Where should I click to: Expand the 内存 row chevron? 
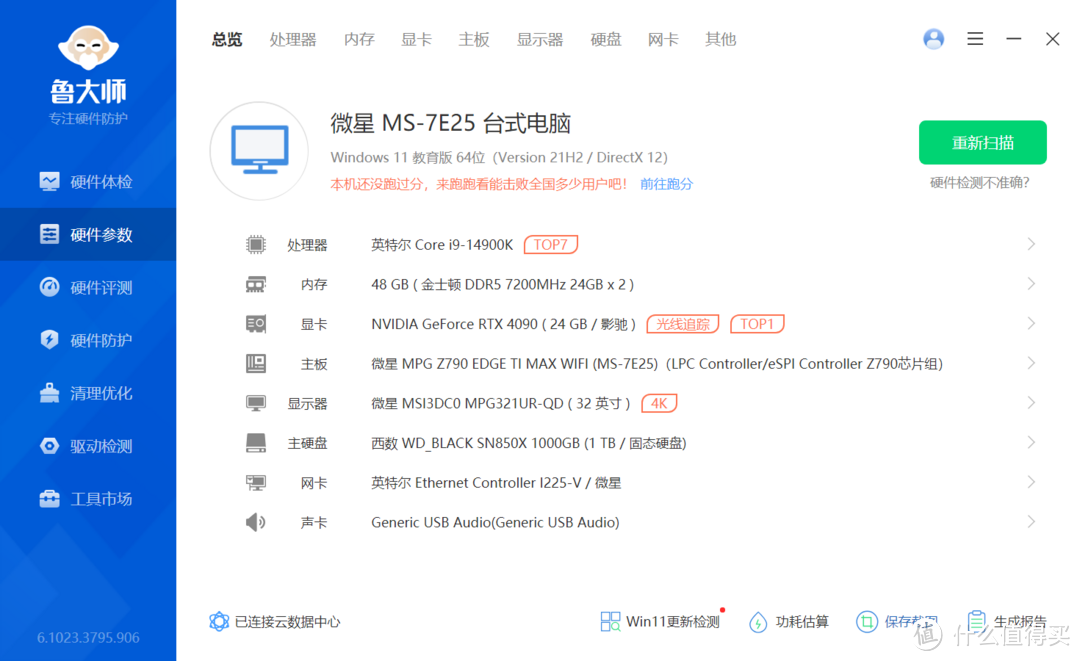pyautogui.click(x=1031, y=284)
